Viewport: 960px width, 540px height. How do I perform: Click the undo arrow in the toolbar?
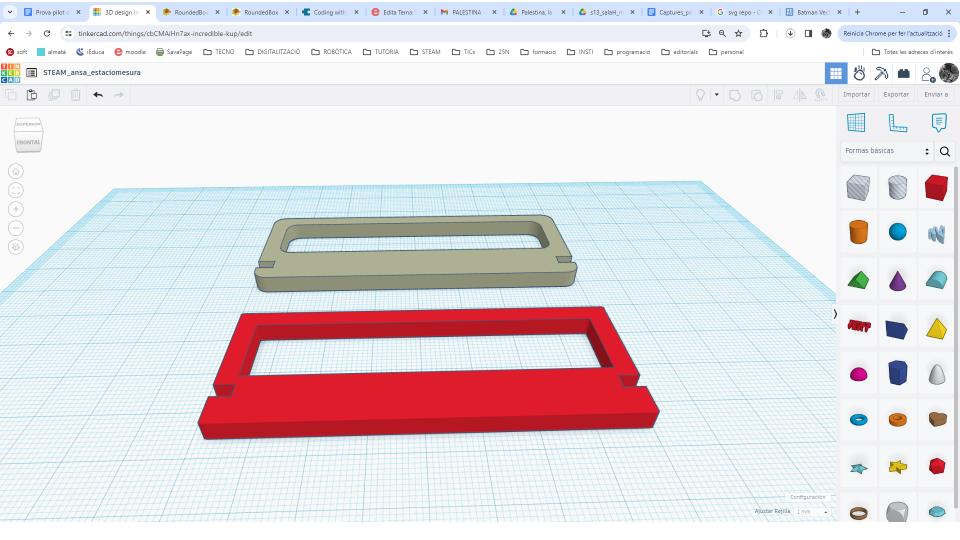point(98,94)
